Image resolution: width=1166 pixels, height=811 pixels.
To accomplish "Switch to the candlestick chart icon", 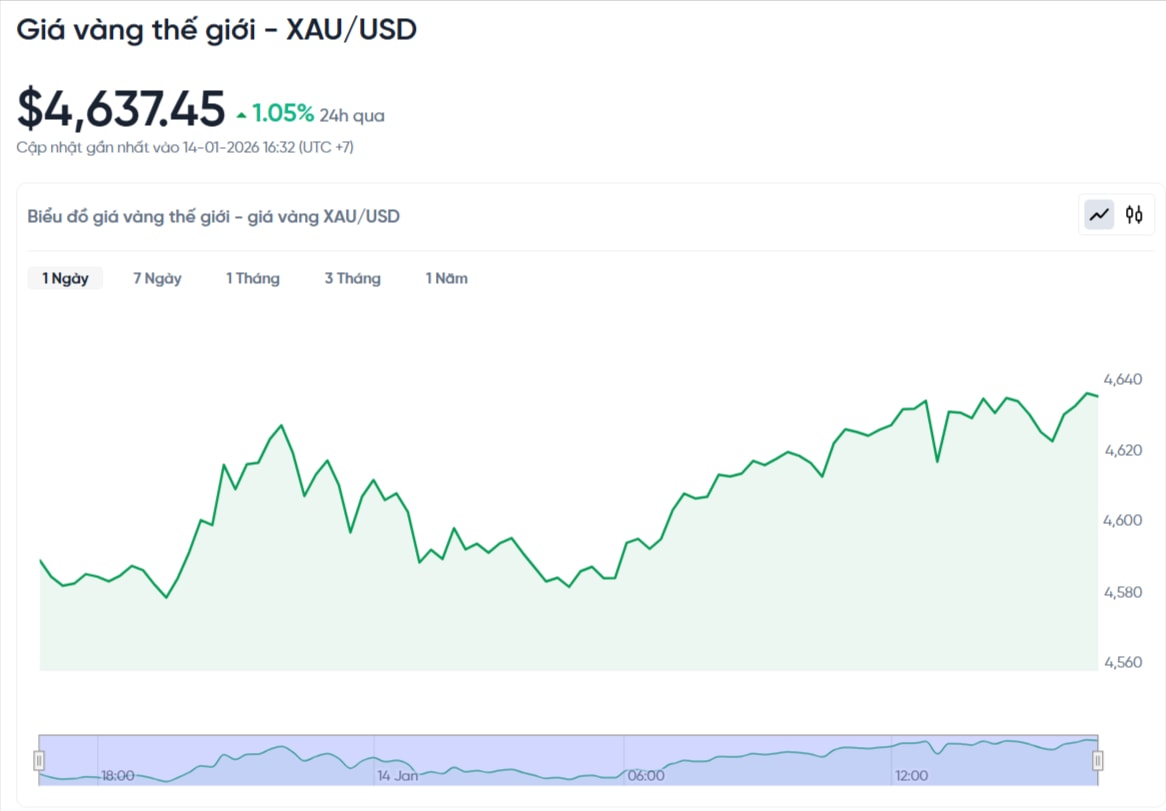I will (1134, 214).
